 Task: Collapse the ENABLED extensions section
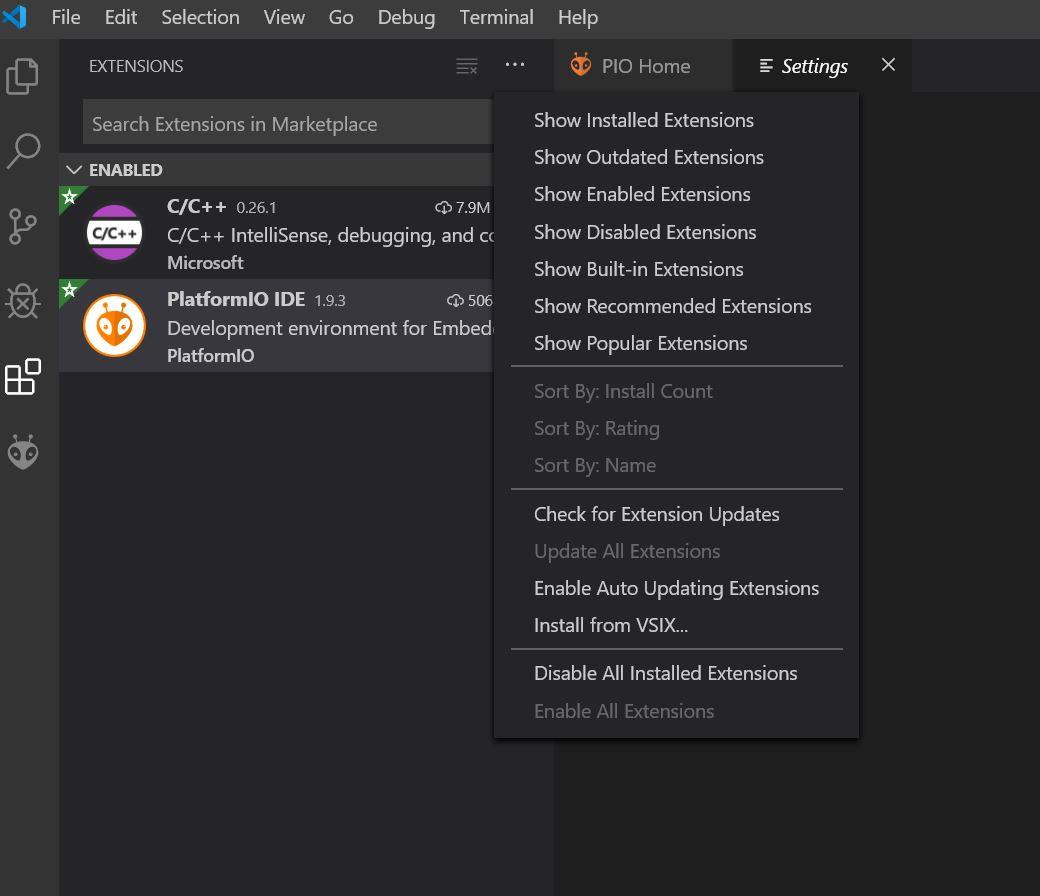click(74, 170)
